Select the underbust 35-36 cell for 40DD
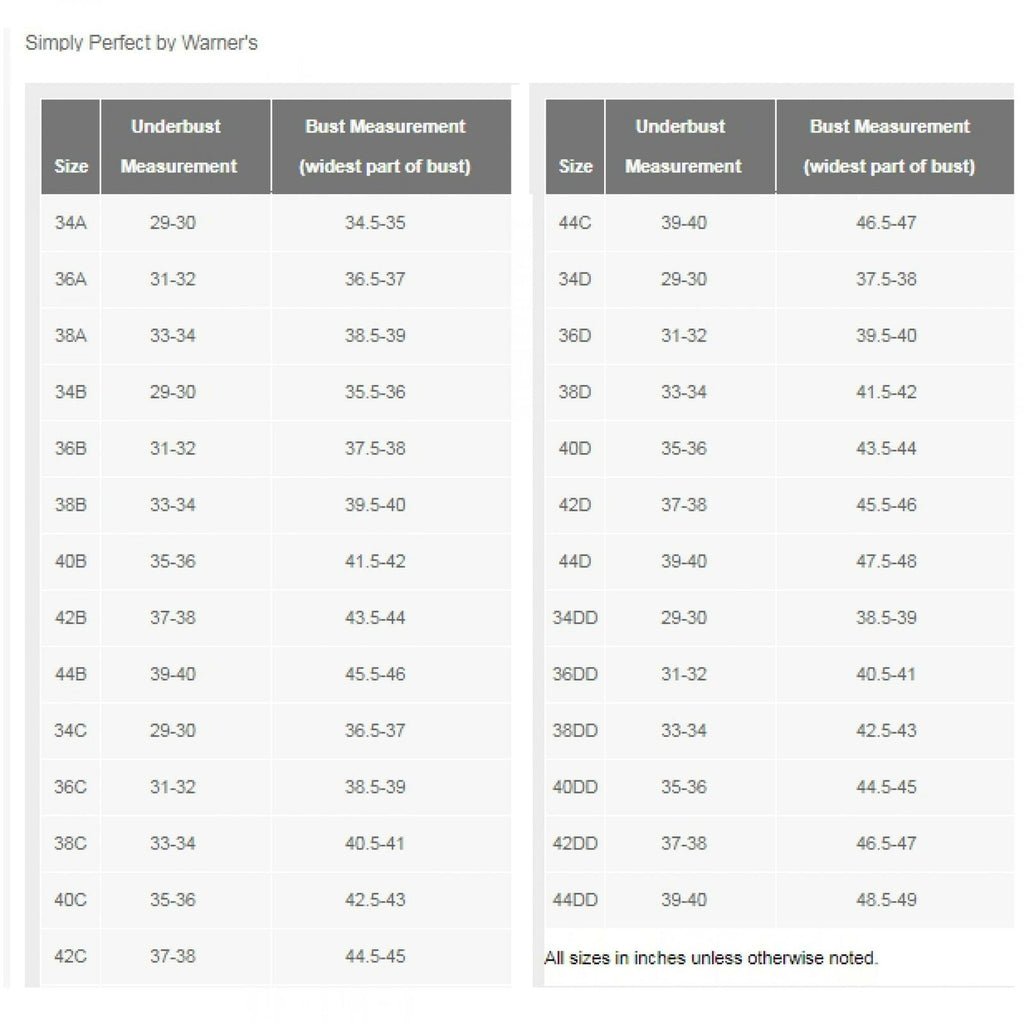 pyautogui.click(x=683, y=787)
